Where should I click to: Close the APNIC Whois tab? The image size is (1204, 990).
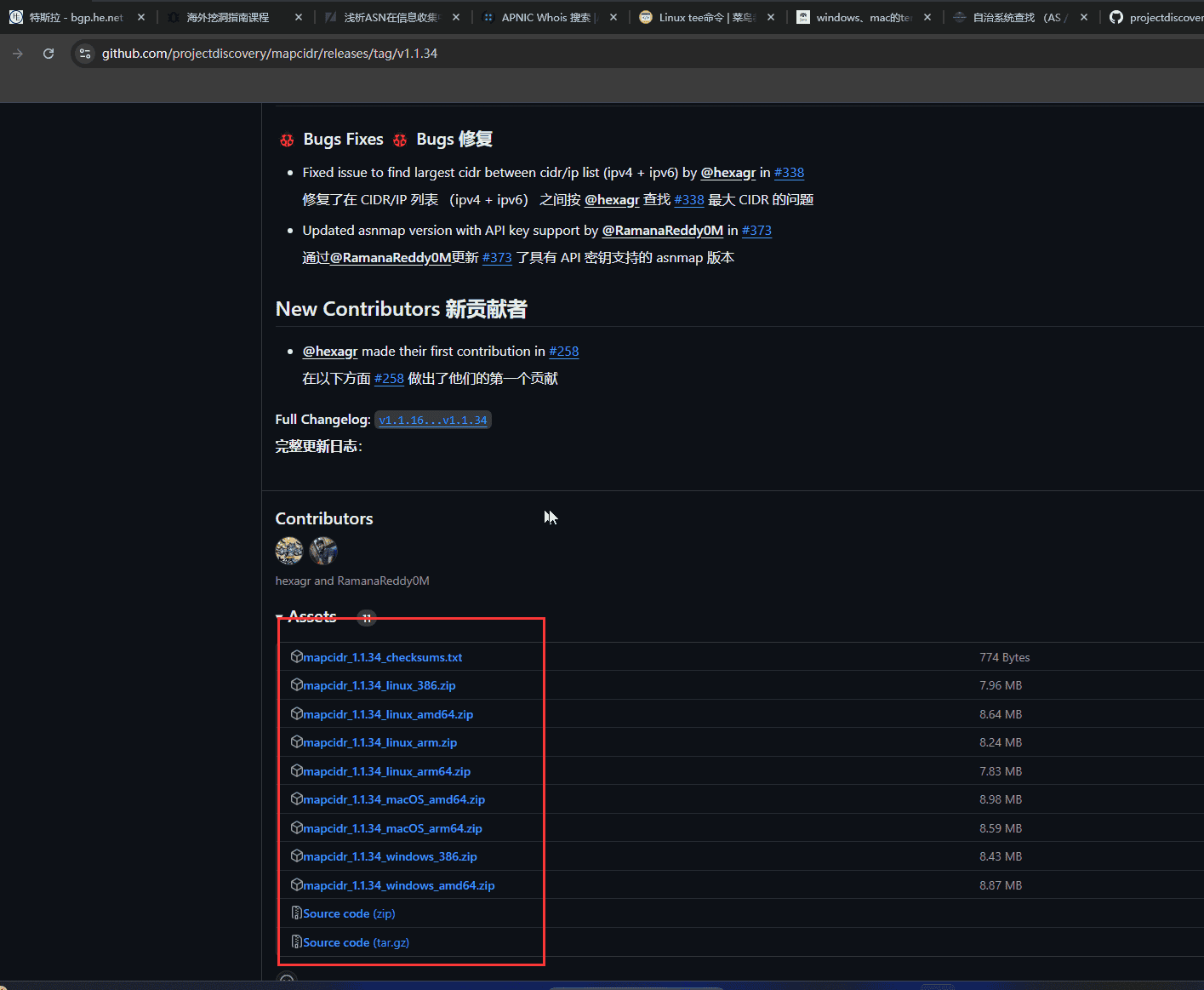click(x=613, y=17)
